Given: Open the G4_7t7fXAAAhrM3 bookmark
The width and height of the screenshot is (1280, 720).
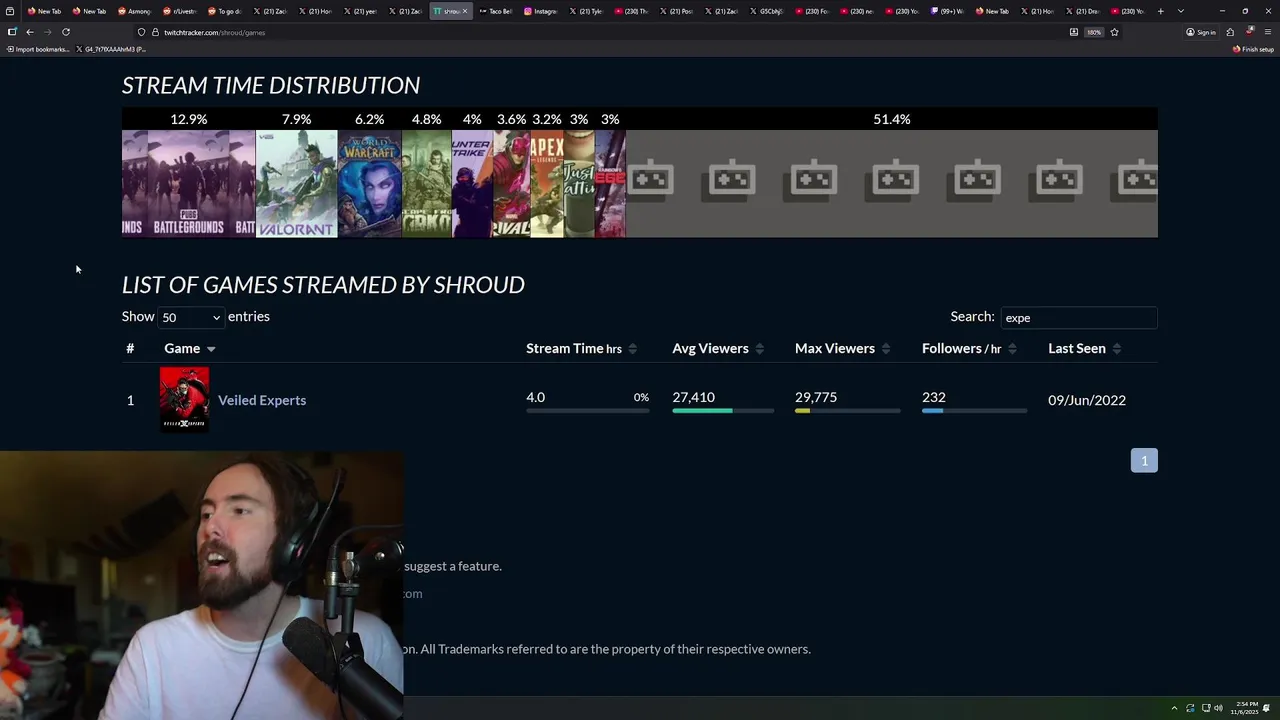Looking at the screenshot, I should click(110, 49).
